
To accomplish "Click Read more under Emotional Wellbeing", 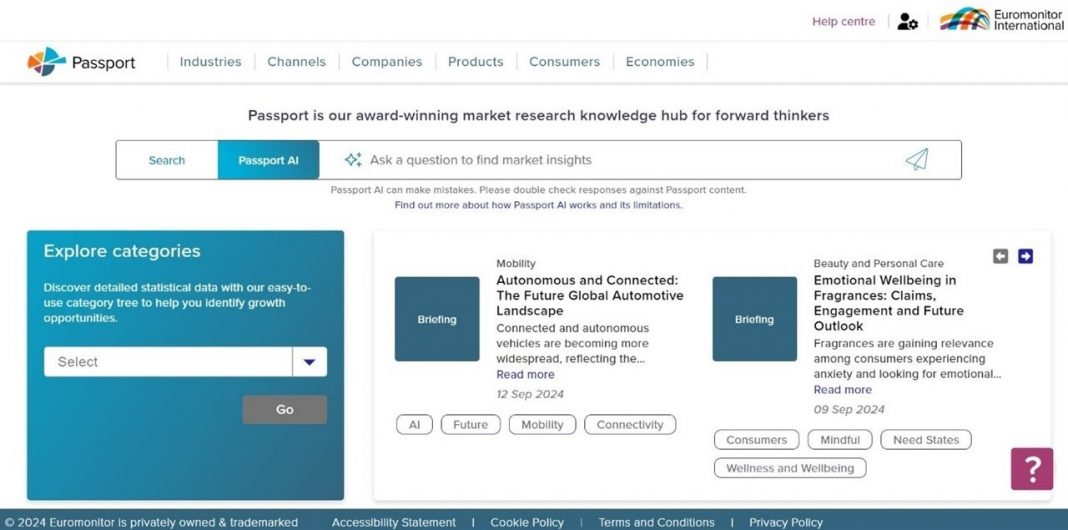I will click(843, 390).
